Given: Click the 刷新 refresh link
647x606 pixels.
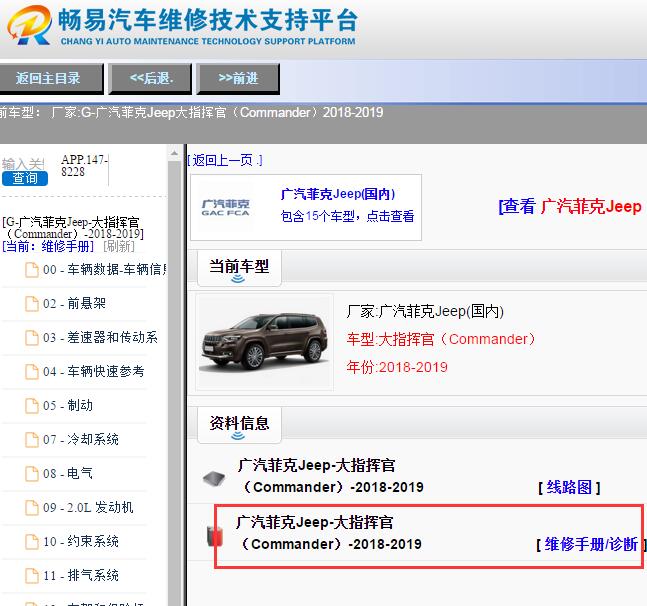Looking at the screenshot, I should tap(118, 247).
